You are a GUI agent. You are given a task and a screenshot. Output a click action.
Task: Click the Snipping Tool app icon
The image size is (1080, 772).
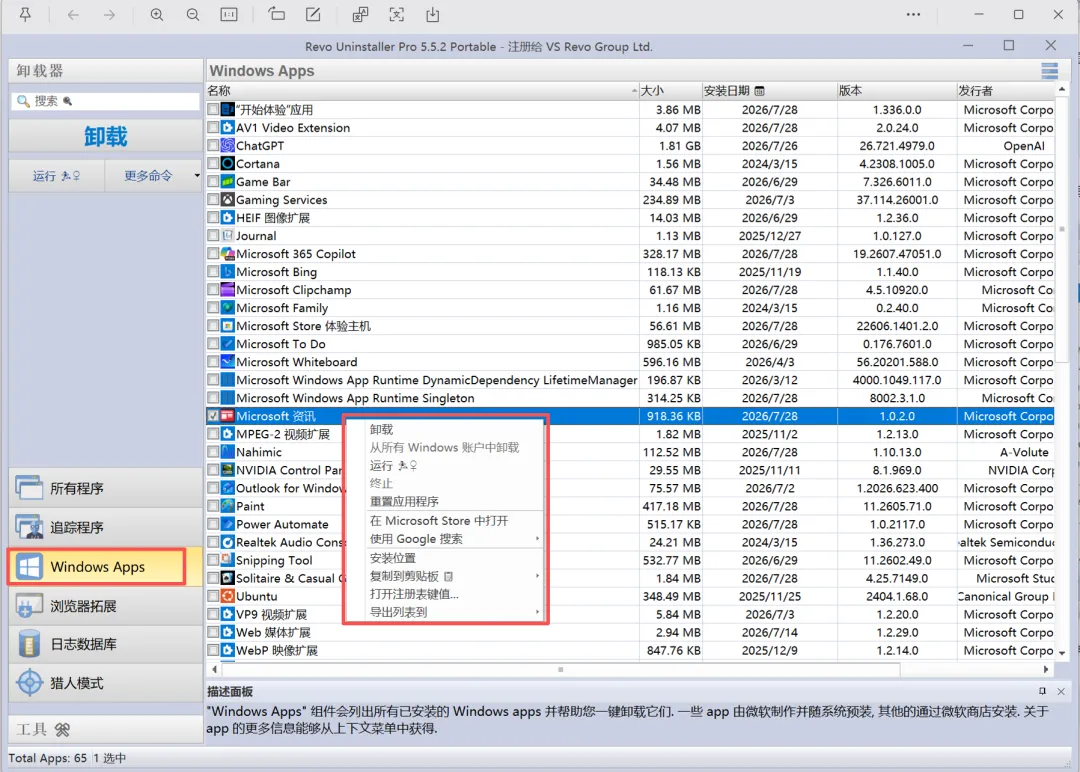(227, 560)
